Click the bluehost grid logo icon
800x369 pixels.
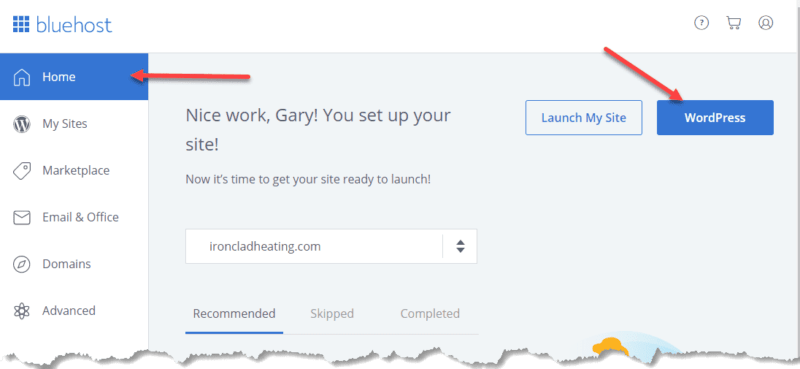pyautogui.click(x=21, y=24)
